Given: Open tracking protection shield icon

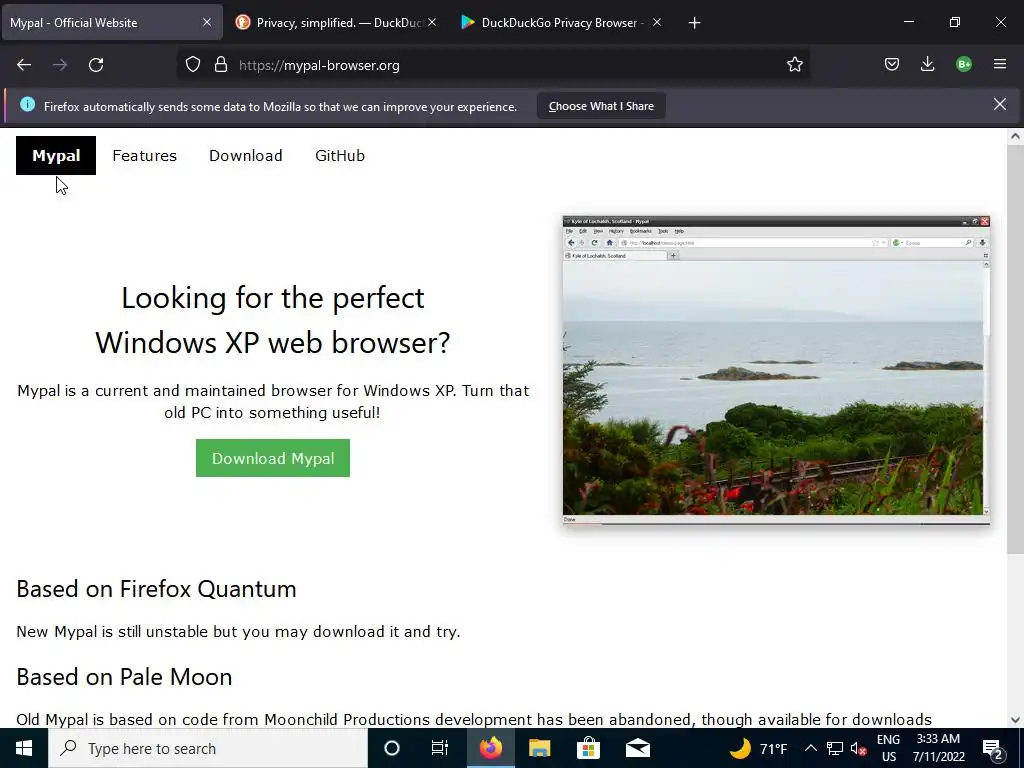Looking at the screenshot, I should (193, 65).
